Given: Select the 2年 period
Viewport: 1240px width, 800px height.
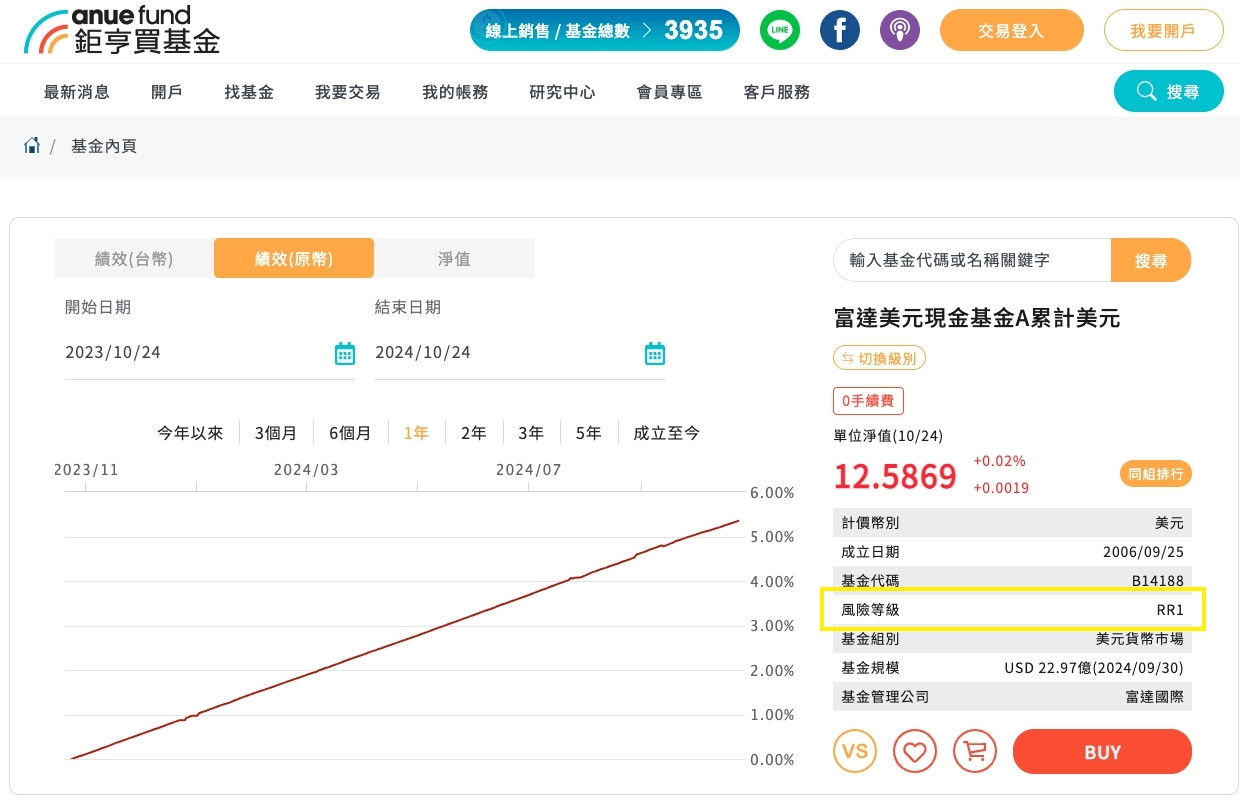Looking at the screenshot, I should pyautogui.click(x=474, y=433).
